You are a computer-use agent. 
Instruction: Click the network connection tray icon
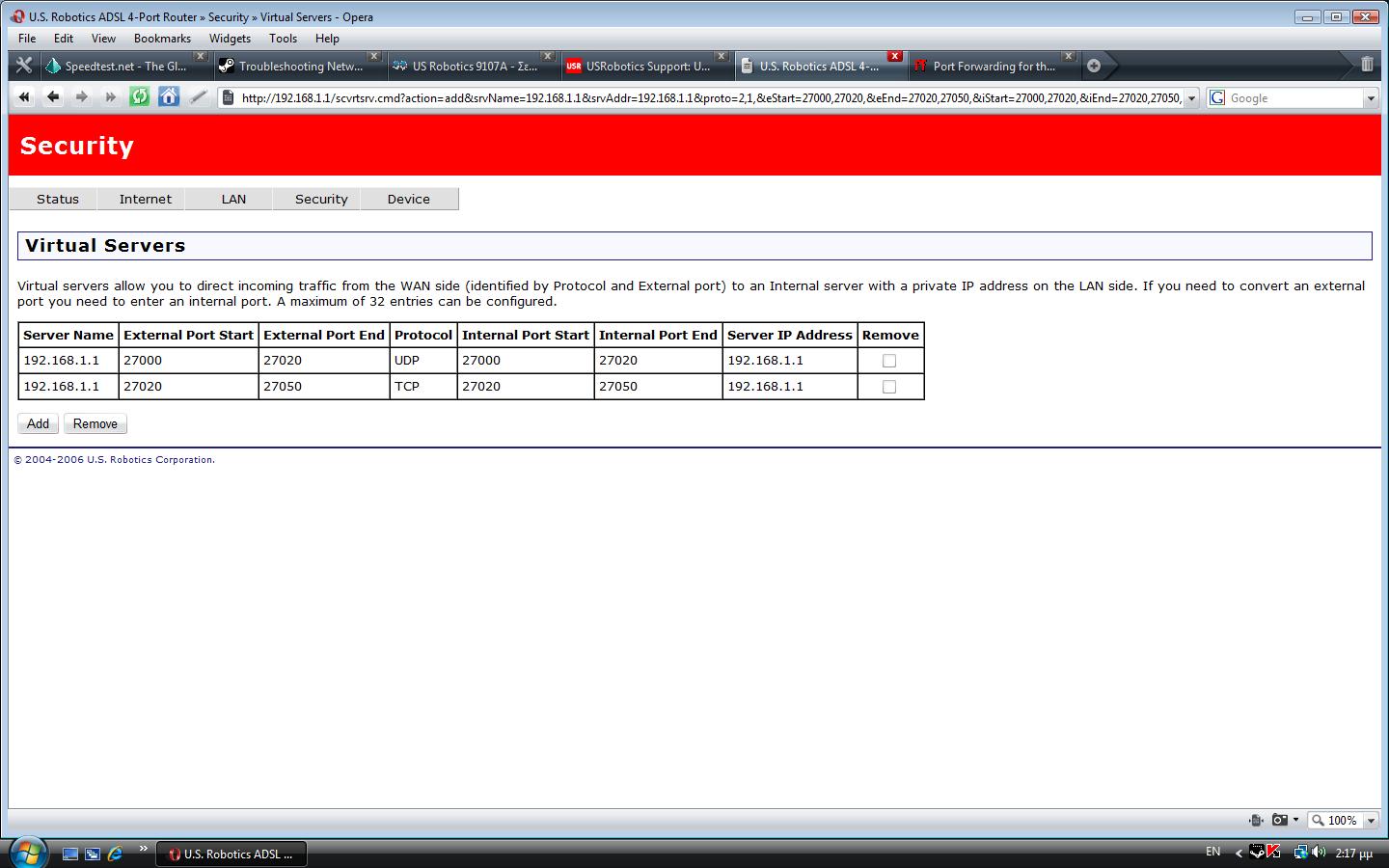1300,852
